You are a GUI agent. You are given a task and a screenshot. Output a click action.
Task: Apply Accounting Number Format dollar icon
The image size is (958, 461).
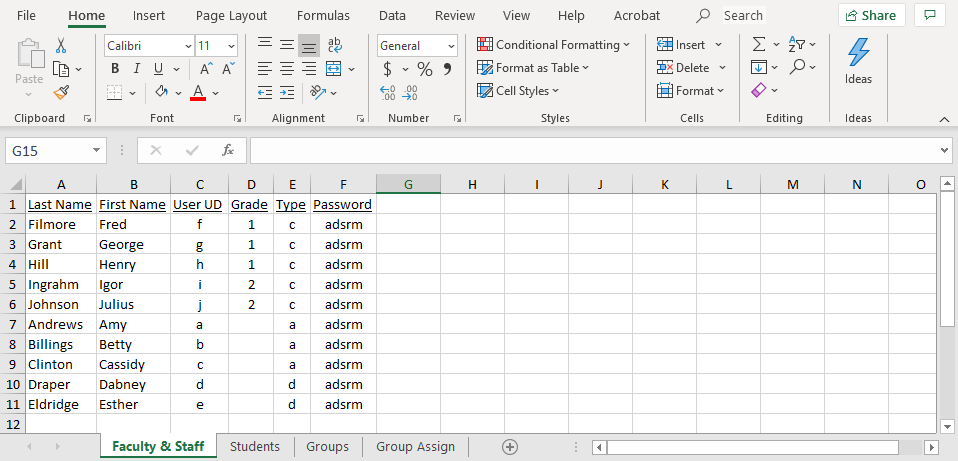[388, 69]
